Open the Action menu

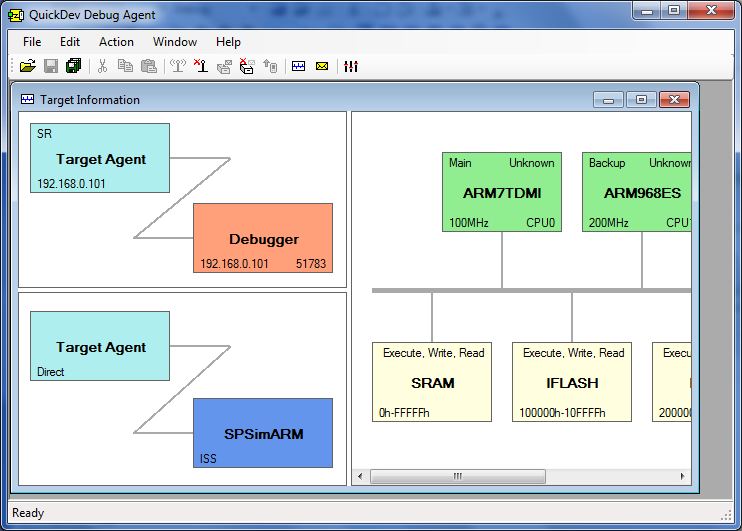(x=116, y=42)
